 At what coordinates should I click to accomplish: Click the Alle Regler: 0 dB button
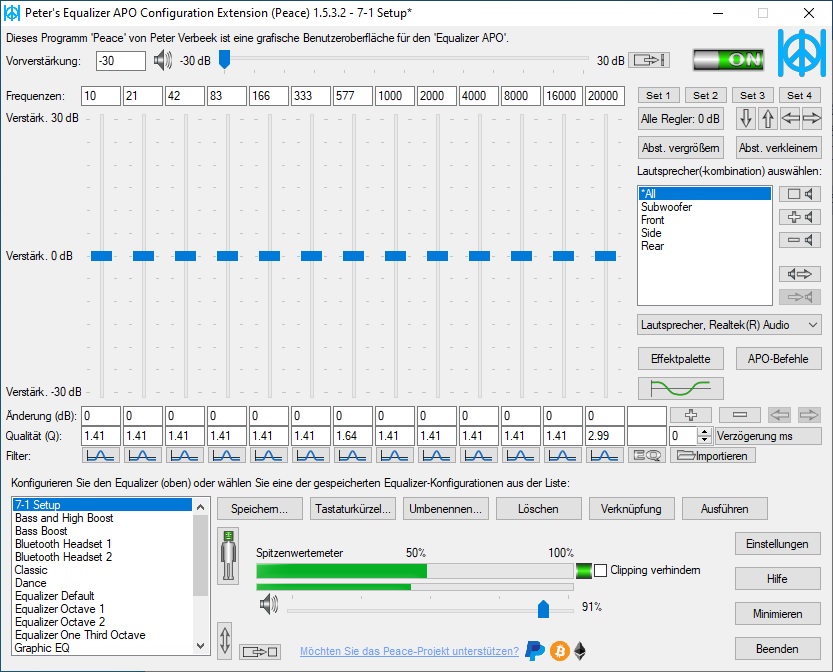click(x=681, y=119)
